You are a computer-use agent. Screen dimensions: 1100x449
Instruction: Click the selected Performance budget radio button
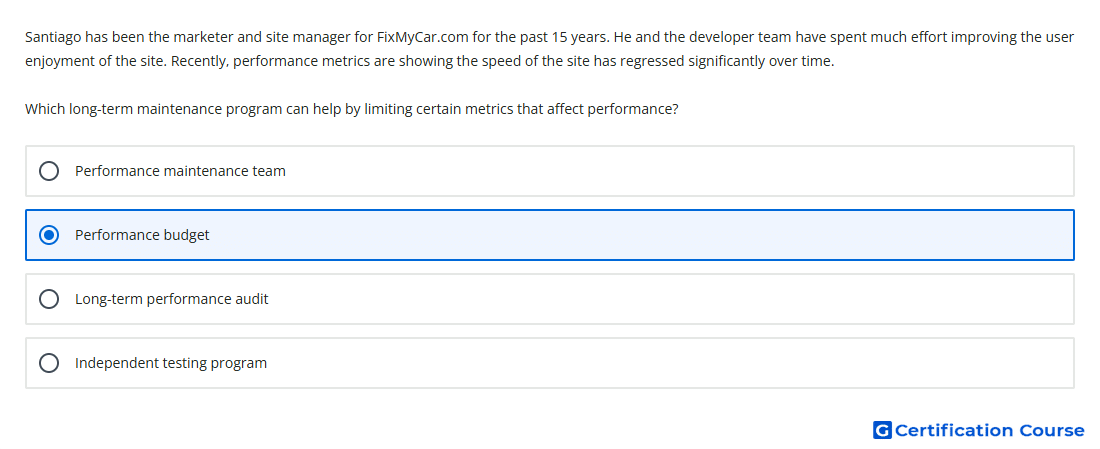click(49, 235)
